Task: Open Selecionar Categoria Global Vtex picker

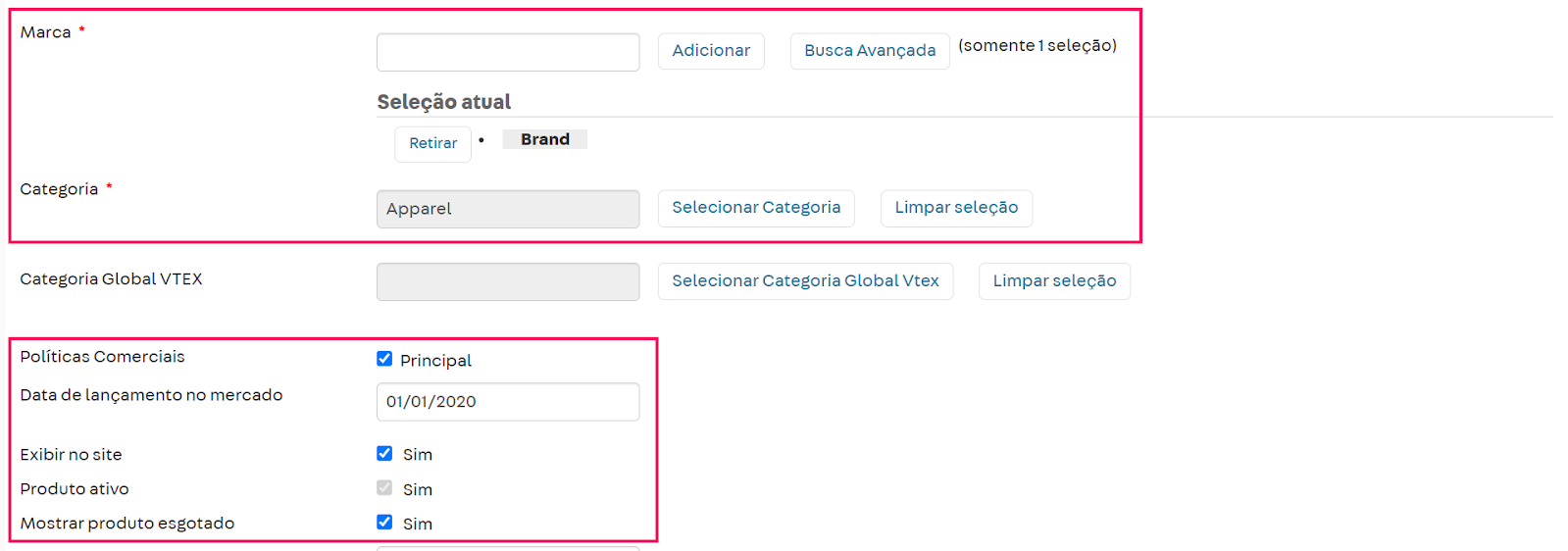Action: pyautogui.click(x=804, y=281)
